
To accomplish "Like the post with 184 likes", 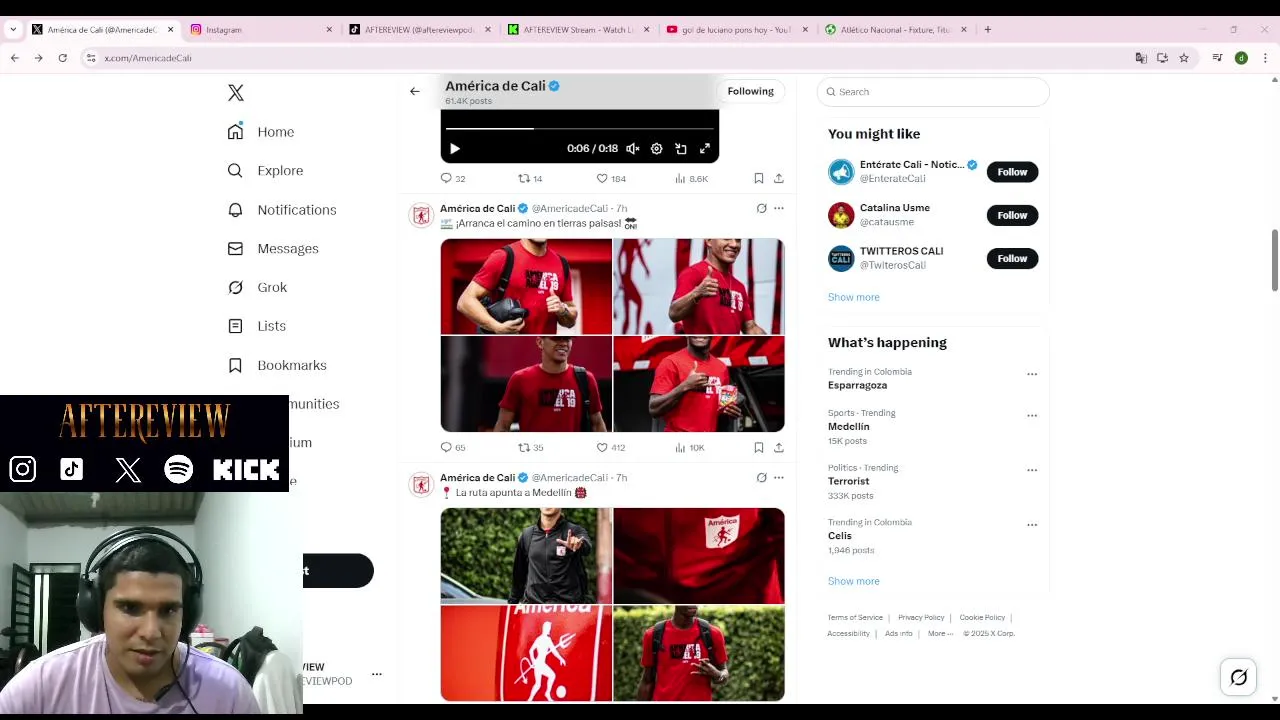I will click(x=611, y=178).
